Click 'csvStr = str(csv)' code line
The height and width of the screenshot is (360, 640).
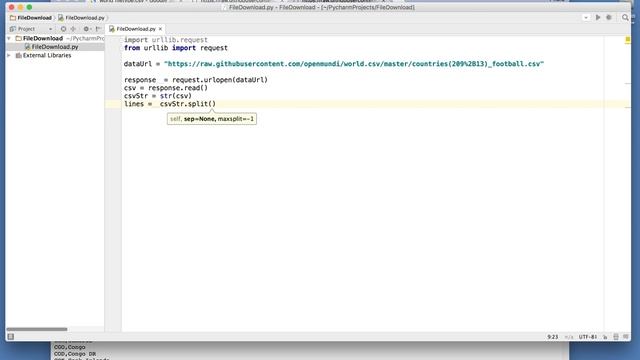pos(158,96)
